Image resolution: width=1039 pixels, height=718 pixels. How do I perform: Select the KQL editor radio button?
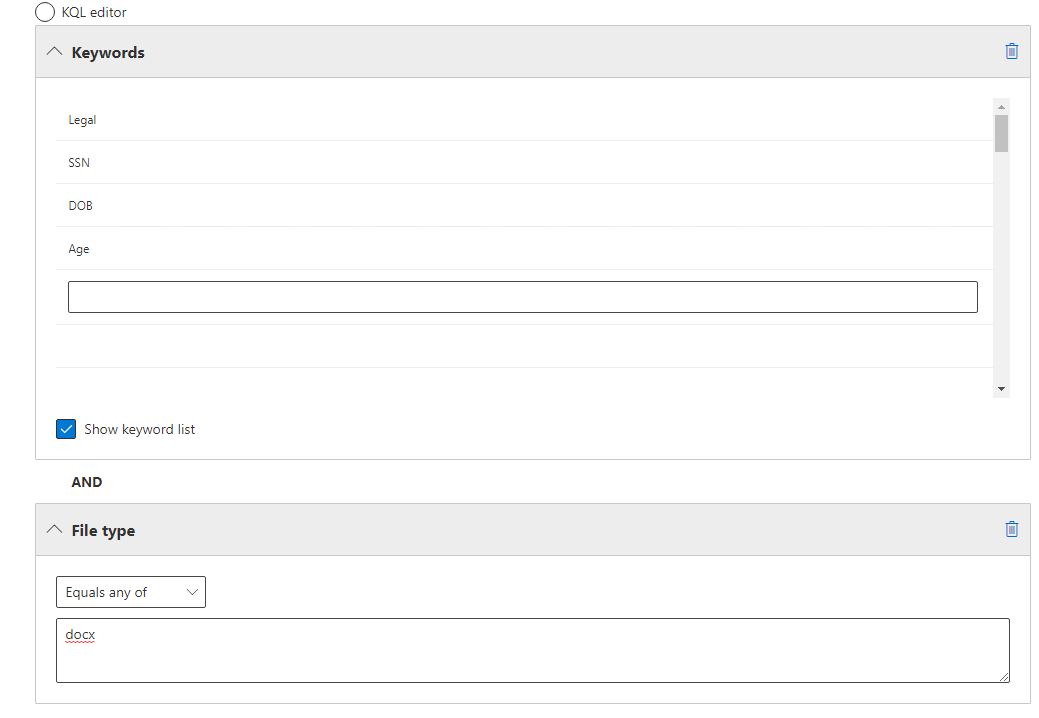point(44,12)
